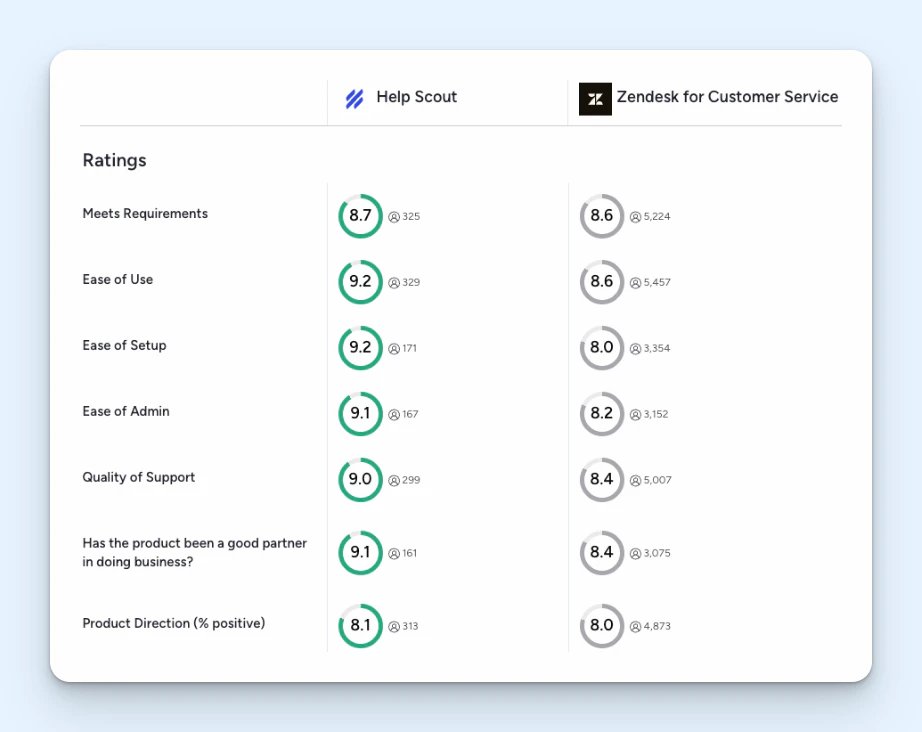Click the 3,075 review count
This screenshot has width=922, height=732.
[657, 553]
